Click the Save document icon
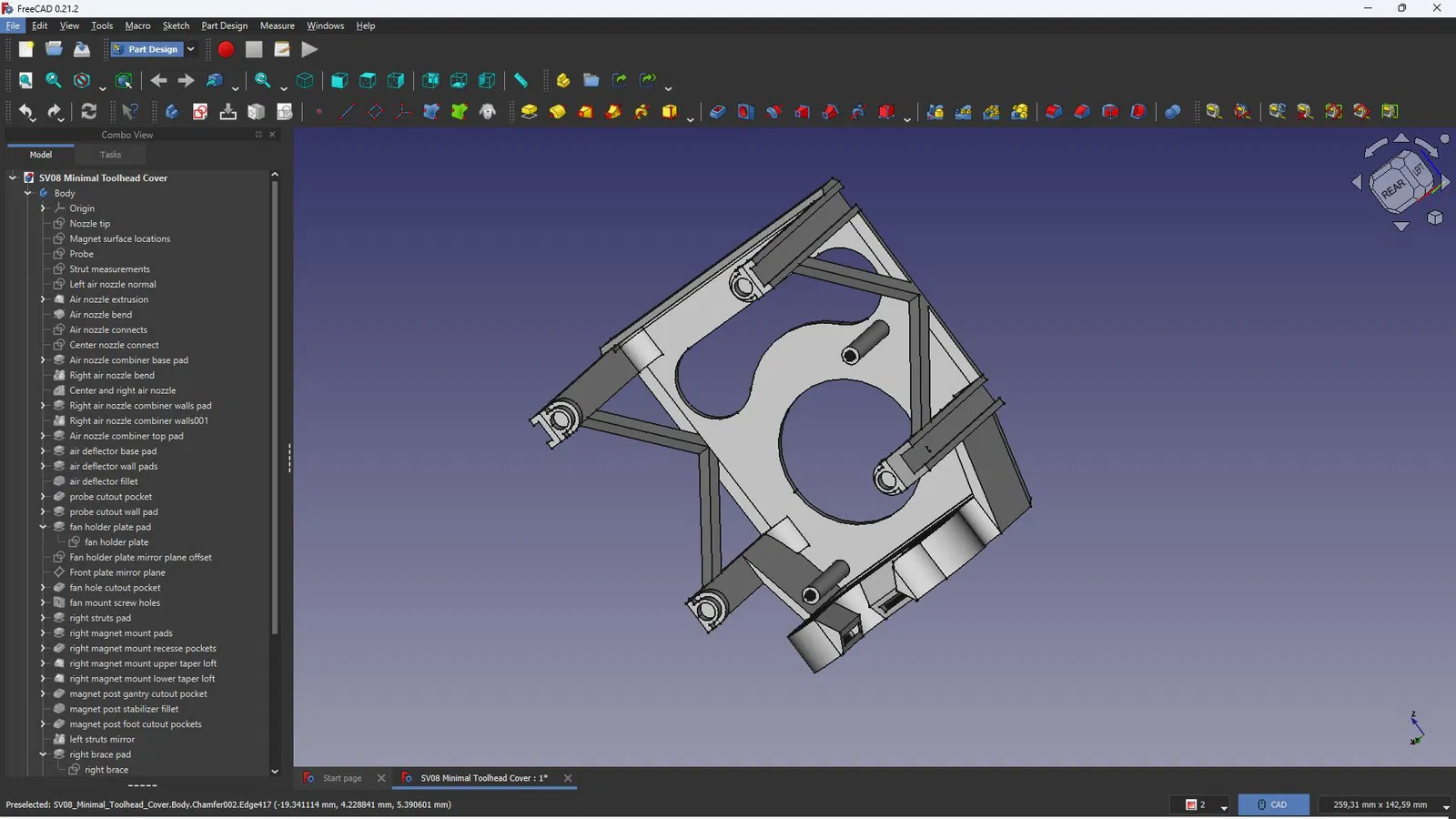 point(82,49)
